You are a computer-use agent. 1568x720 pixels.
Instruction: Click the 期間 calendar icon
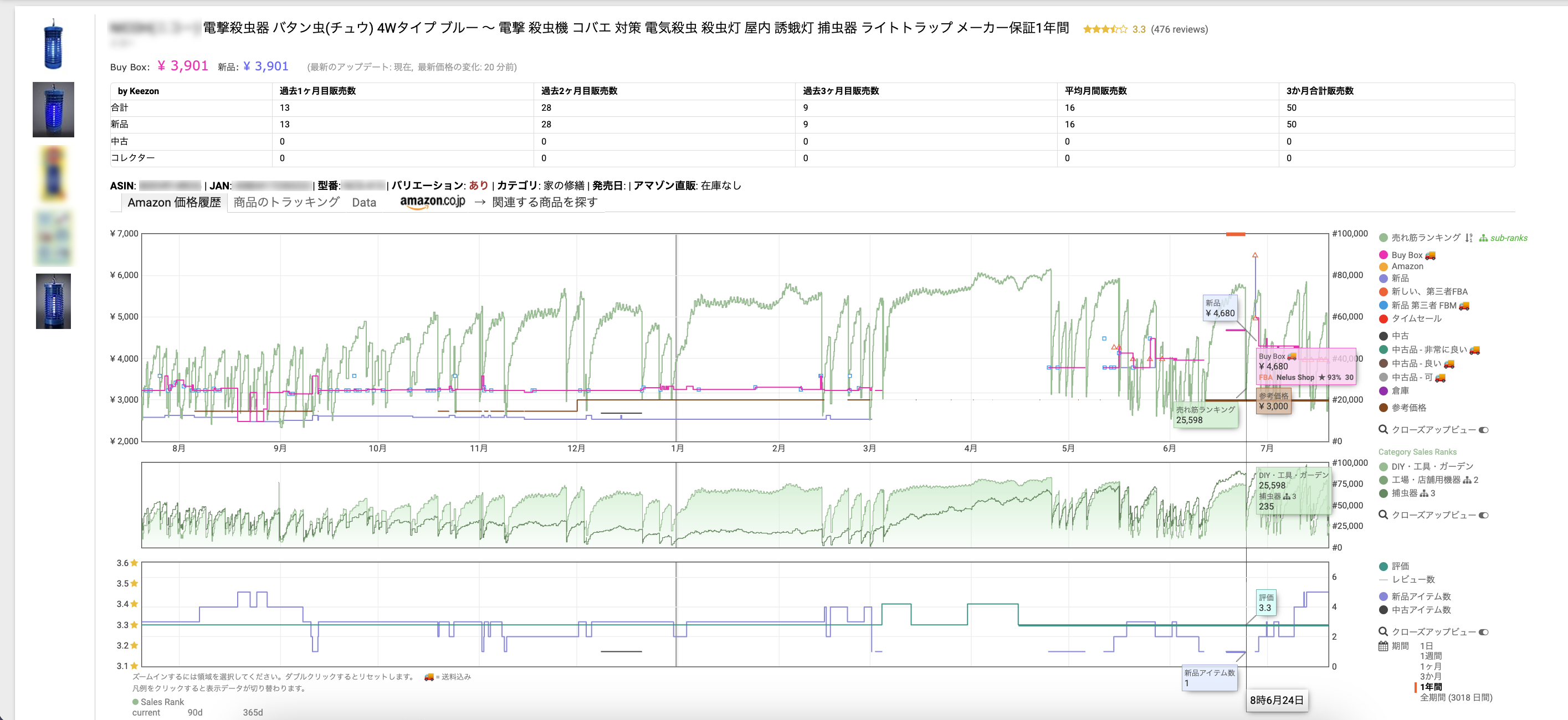[x=1383, y=646]
